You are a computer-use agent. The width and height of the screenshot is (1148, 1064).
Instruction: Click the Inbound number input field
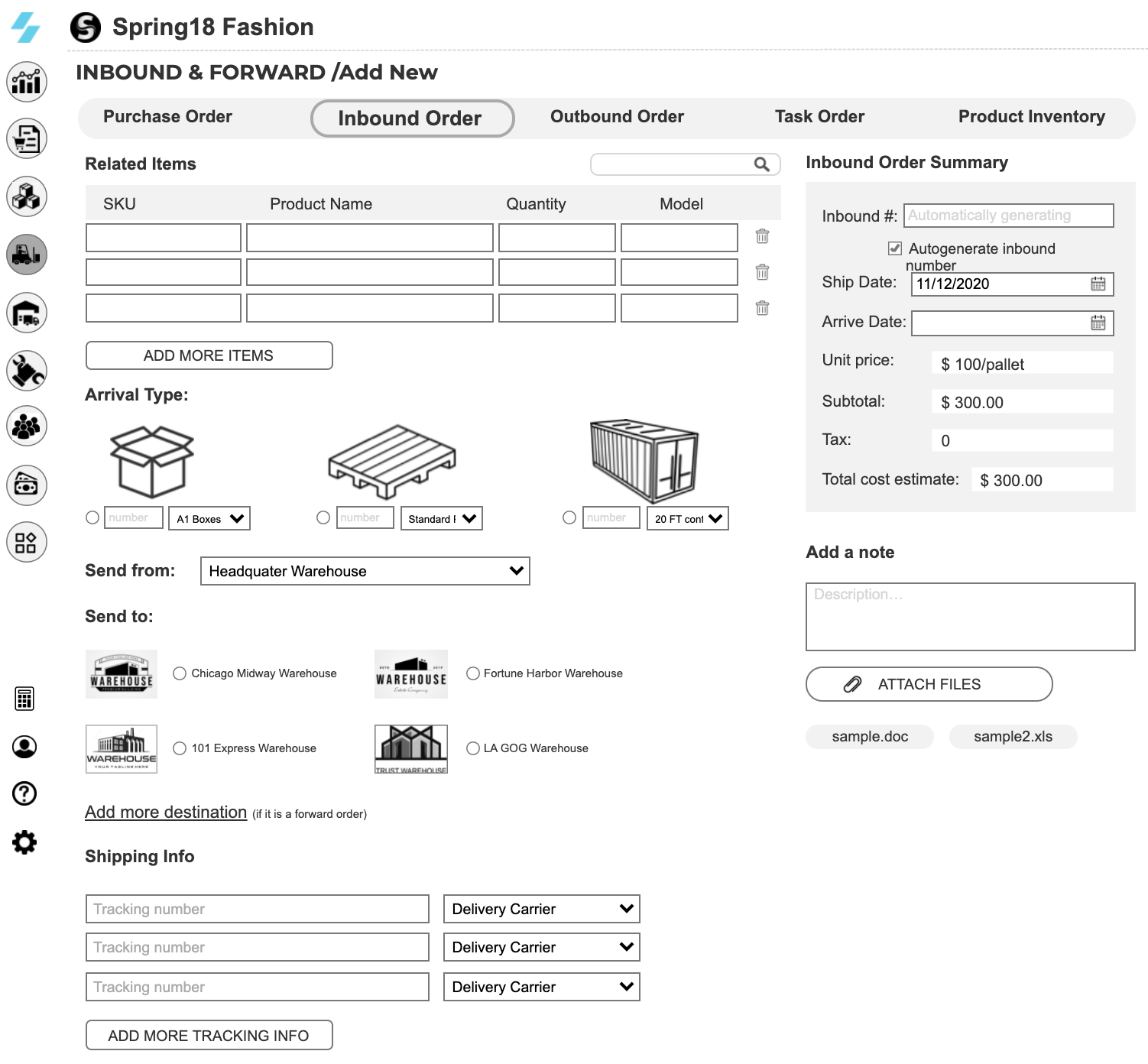tap(1009, 216)
